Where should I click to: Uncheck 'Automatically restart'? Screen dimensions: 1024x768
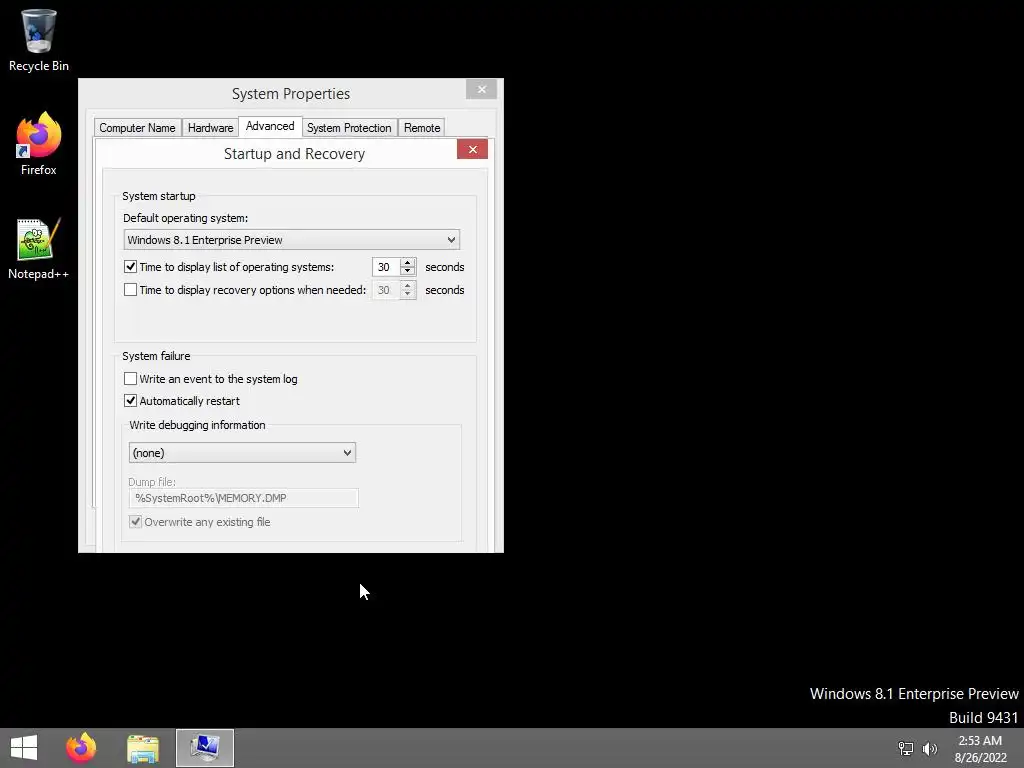pyautogui.click(x=131, y=400)
